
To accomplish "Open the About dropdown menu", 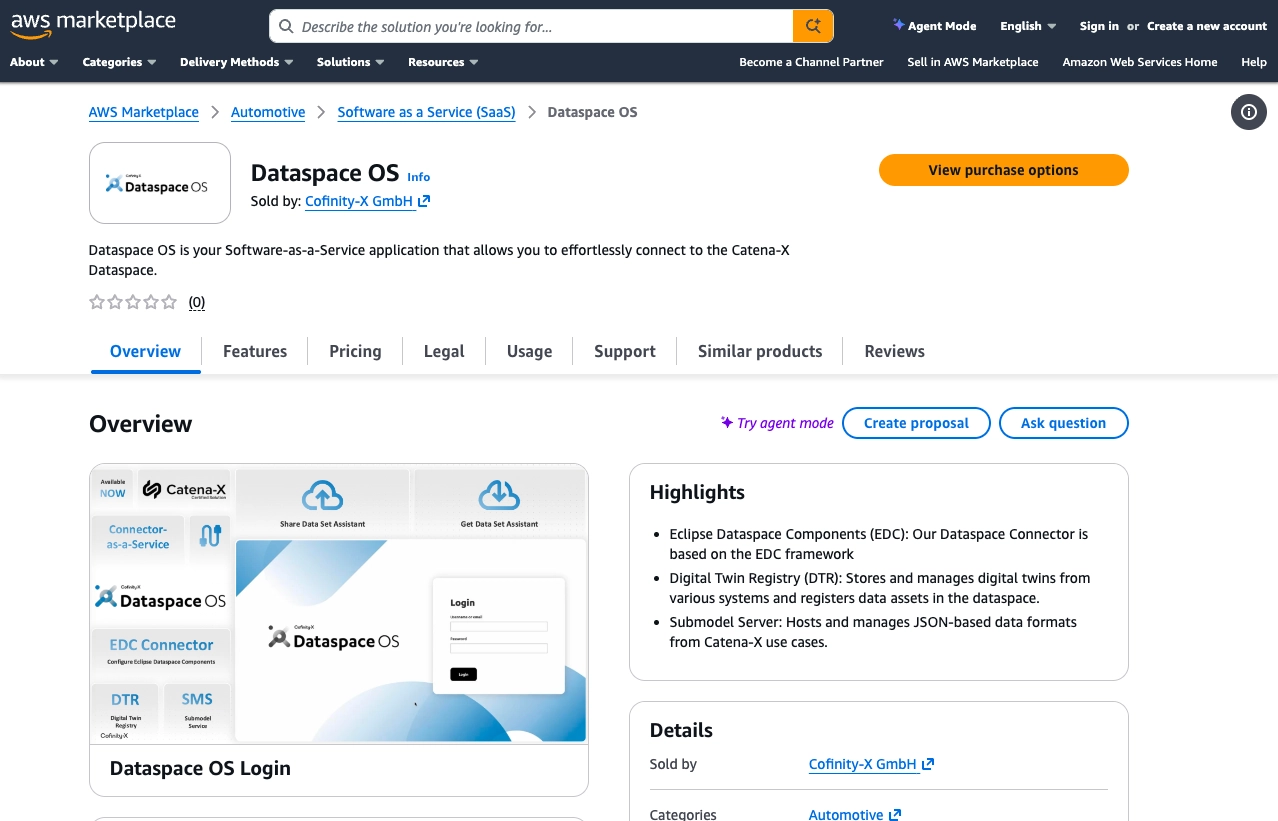I will [34, 62].
